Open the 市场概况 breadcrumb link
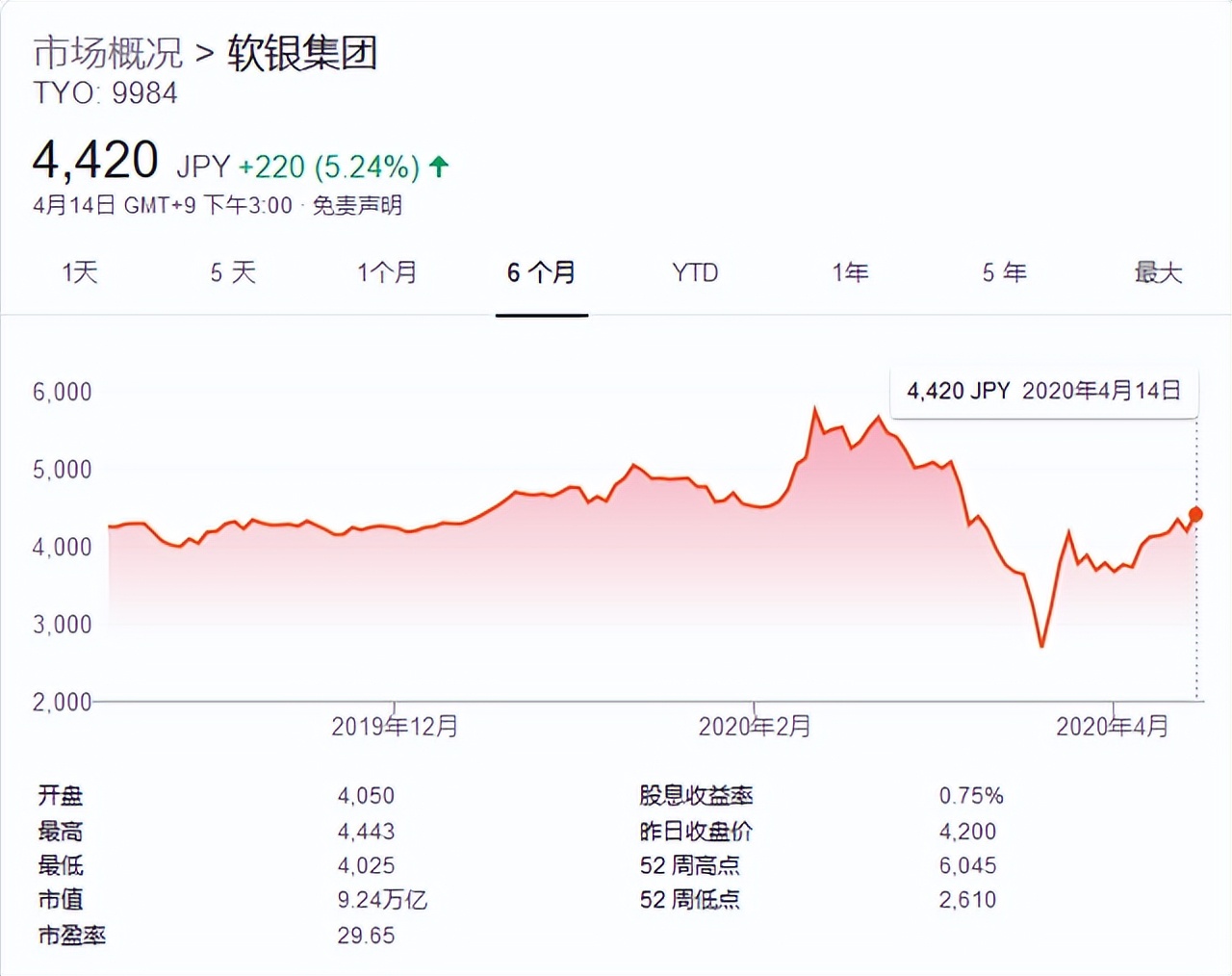Image resolution: width=1232 pixels, height=976 pixels. [107, 54]
